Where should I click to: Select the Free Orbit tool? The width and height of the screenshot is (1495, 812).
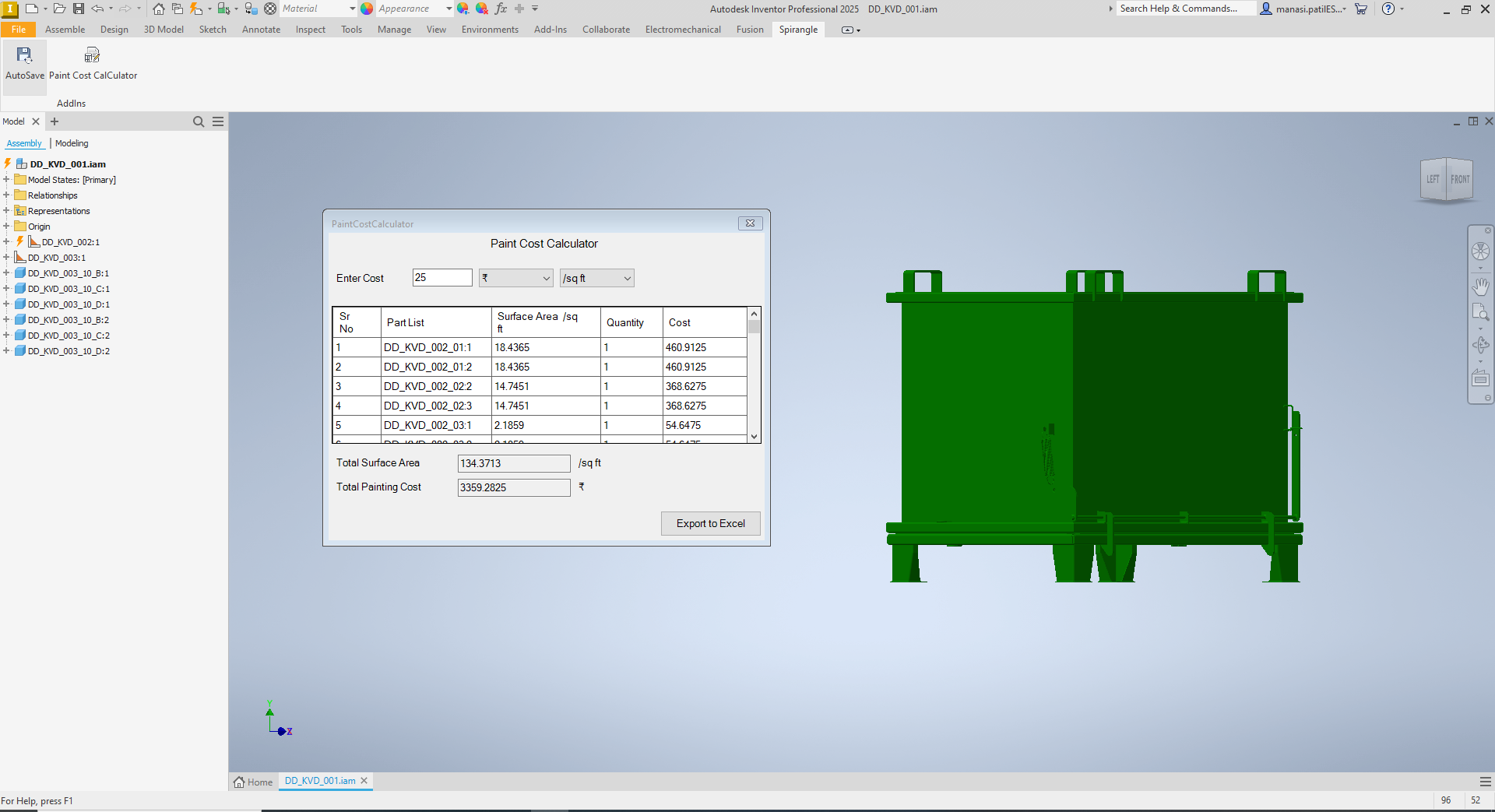pos(1480,345)
